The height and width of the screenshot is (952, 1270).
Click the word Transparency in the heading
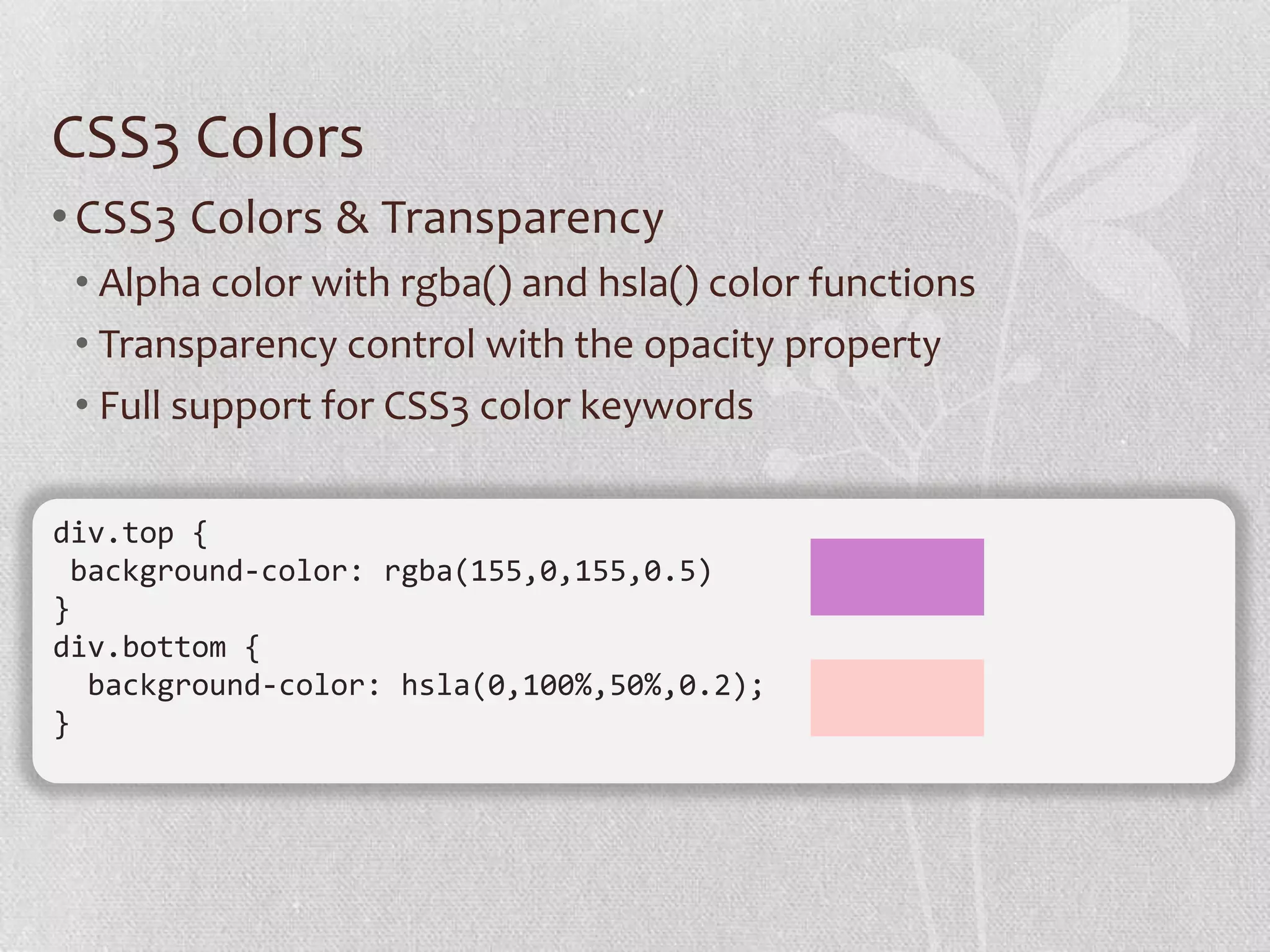click(x=522, y=219)
